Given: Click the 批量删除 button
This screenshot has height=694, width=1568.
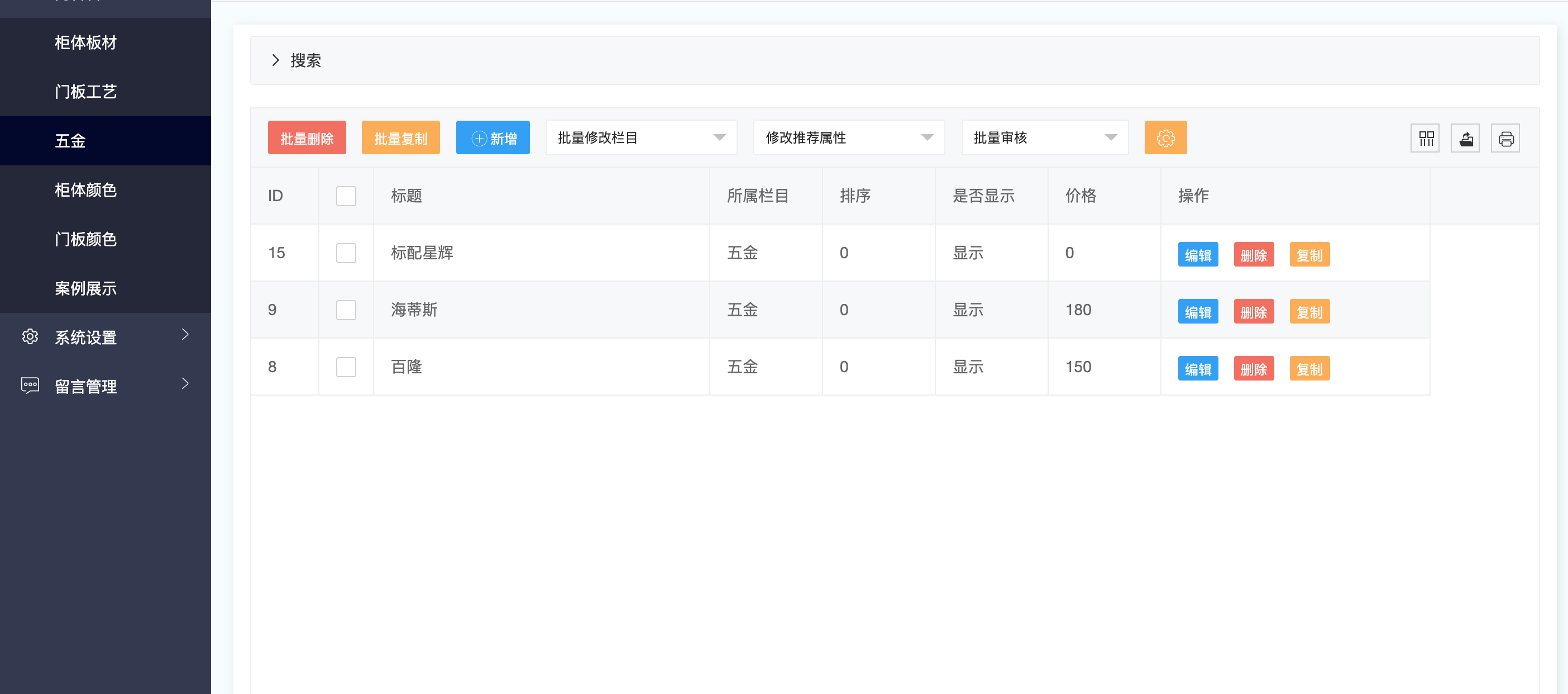Looking at the screenshot, I should point(307,137).
